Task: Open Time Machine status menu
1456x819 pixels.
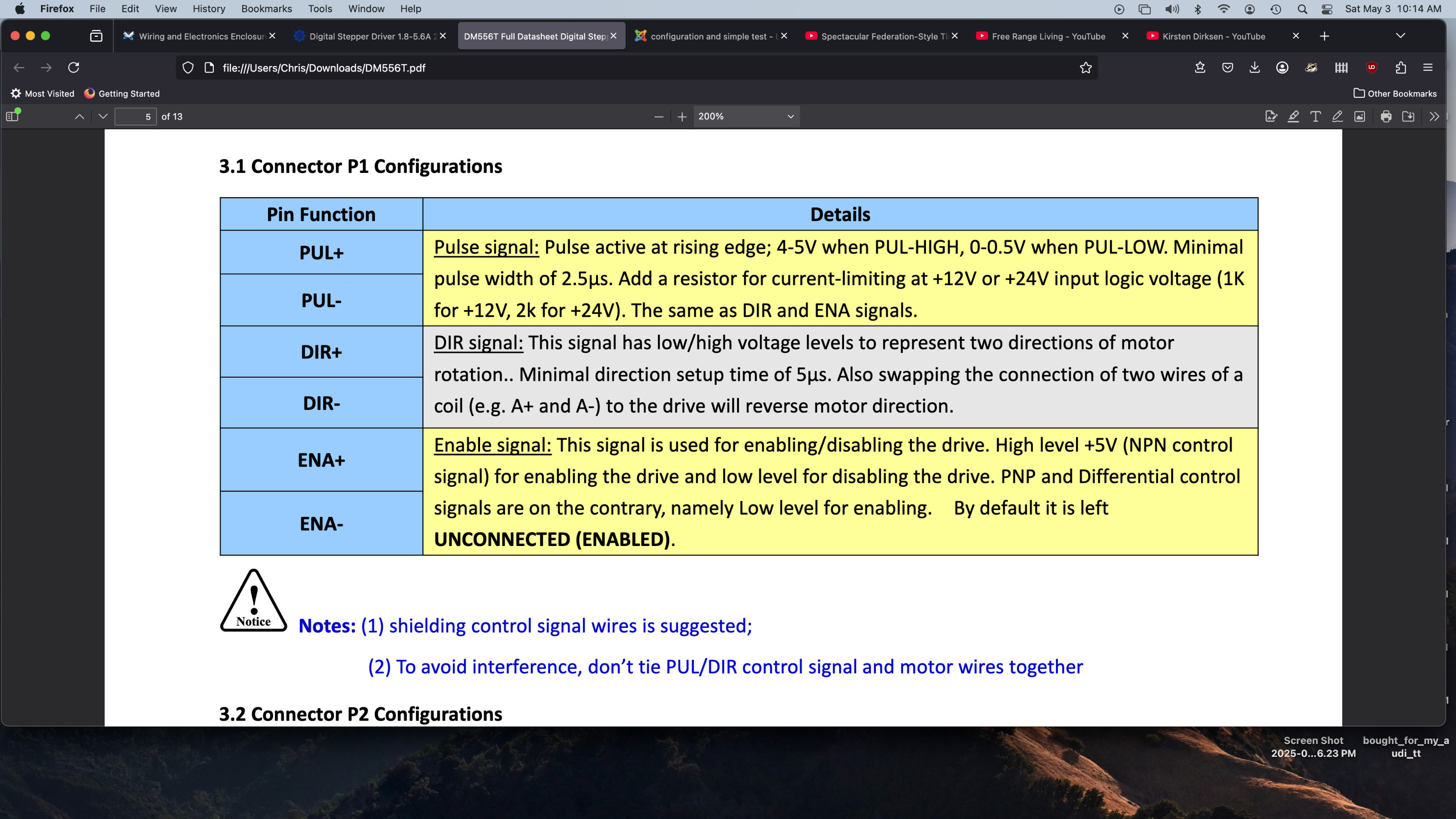Action: [1276, 9]
